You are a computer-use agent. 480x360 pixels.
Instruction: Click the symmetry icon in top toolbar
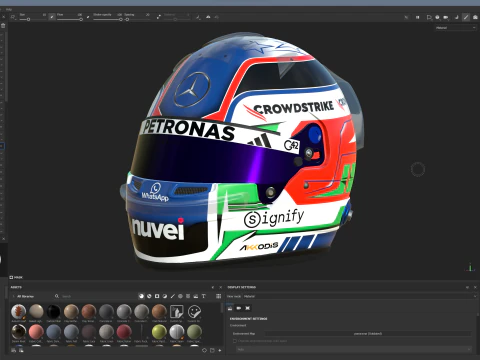click(x=208, y=17)
